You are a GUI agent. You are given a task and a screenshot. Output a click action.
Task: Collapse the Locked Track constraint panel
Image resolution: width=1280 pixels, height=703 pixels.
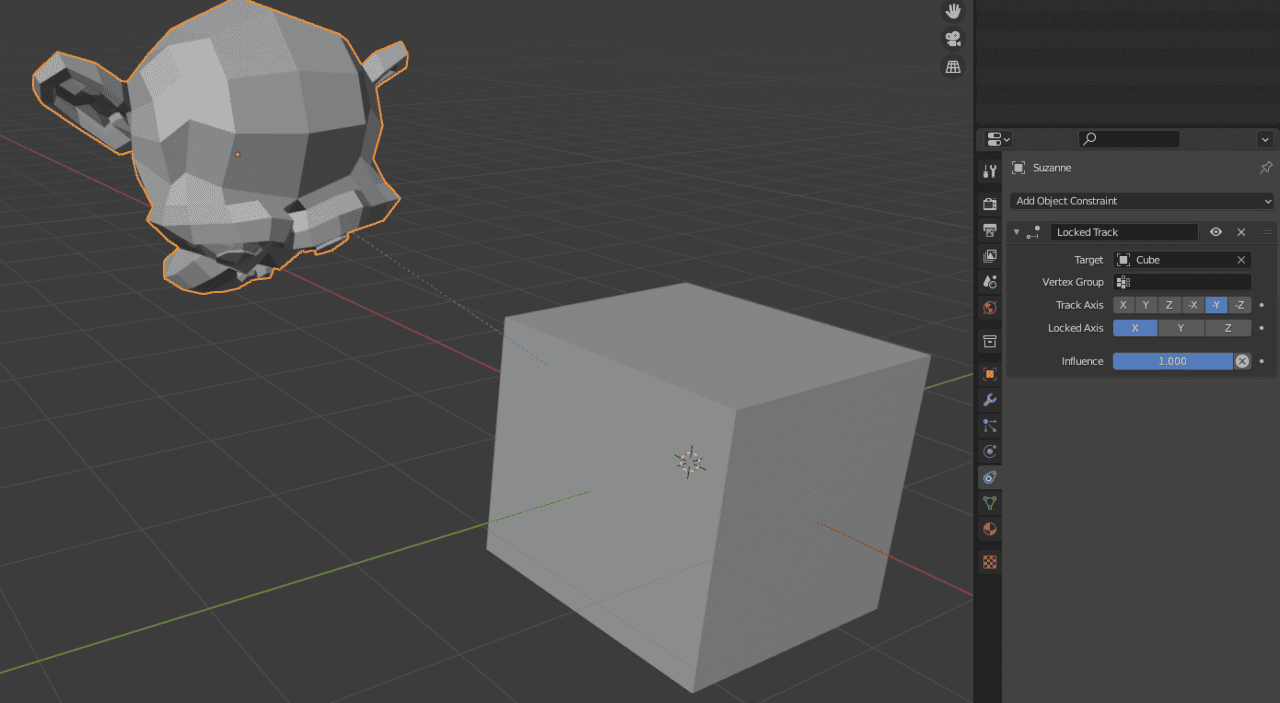click(1016, 231)
